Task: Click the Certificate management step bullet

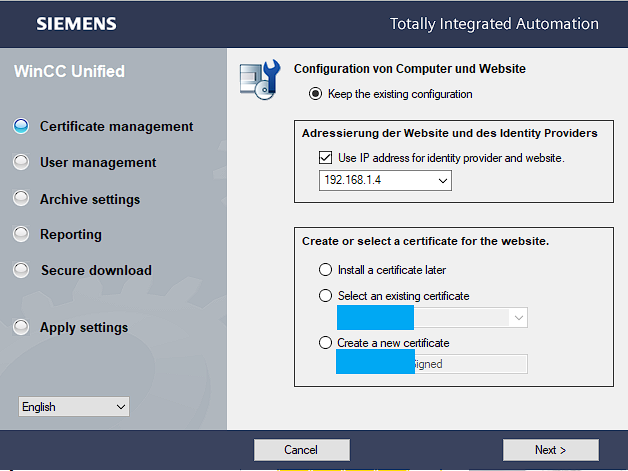Action: [21, 126]
